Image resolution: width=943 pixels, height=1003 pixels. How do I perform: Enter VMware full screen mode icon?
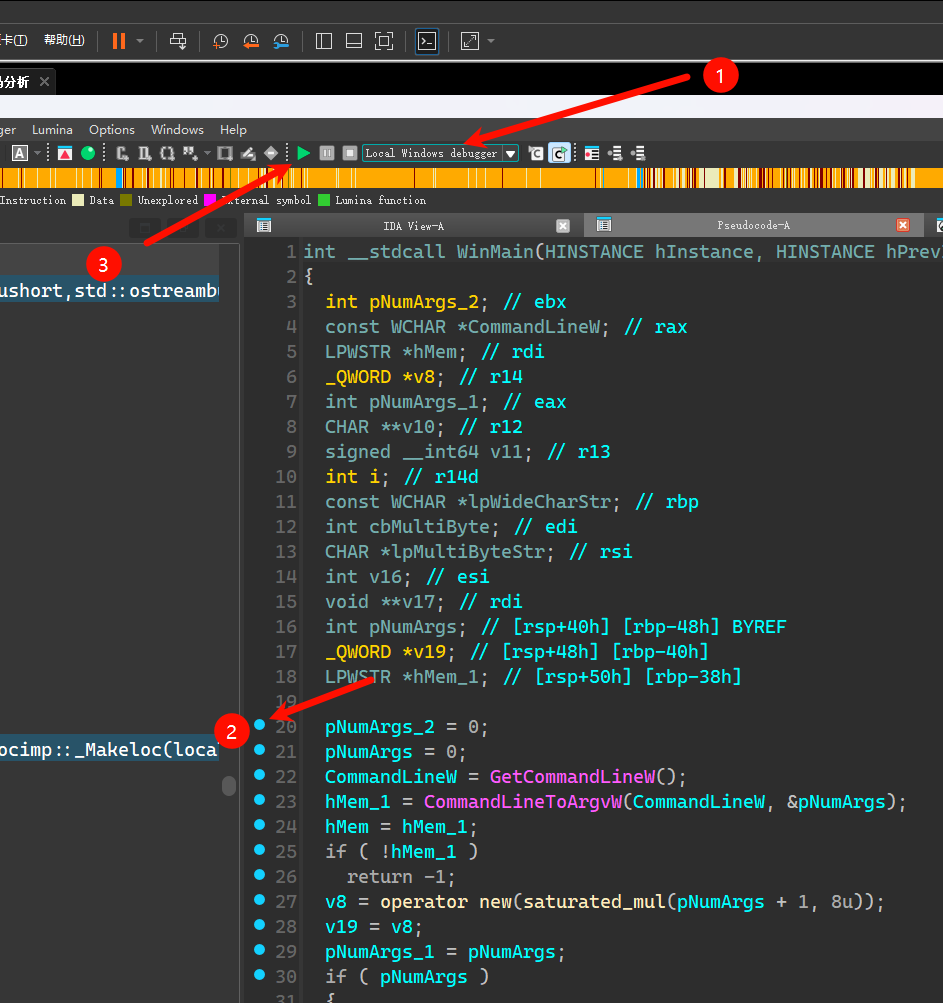pyautogui.click(x=384, y=41)
